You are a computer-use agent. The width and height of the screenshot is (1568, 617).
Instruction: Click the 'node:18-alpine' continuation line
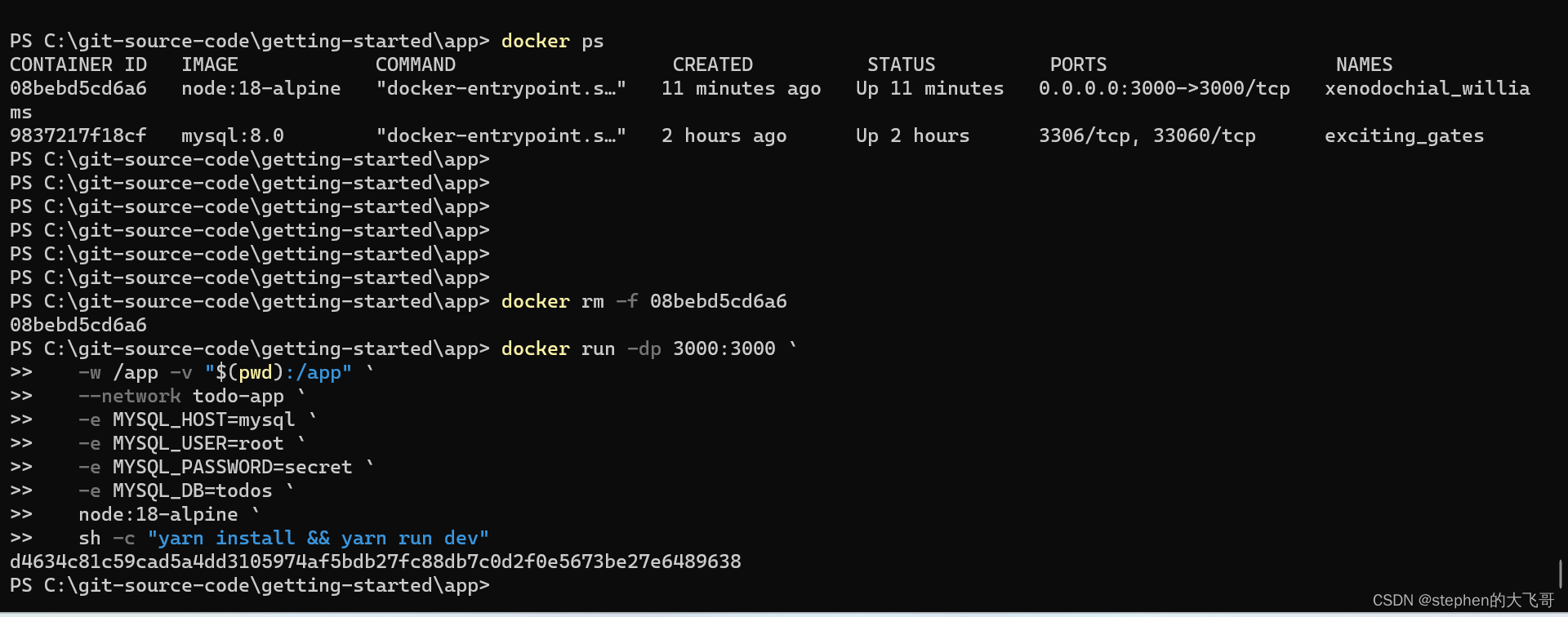click(158, 514)
